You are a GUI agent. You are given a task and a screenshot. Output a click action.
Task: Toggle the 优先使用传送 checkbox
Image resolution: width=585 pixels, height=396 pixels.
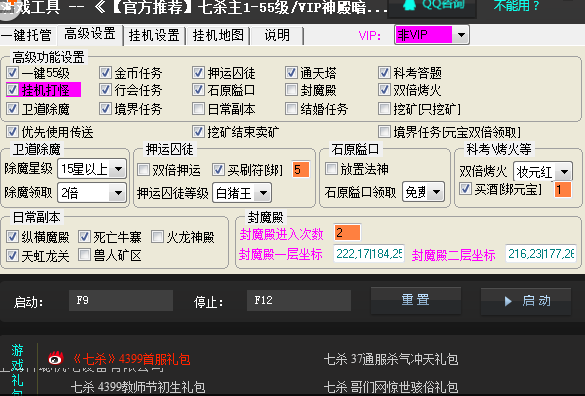(x=12, y=131)
